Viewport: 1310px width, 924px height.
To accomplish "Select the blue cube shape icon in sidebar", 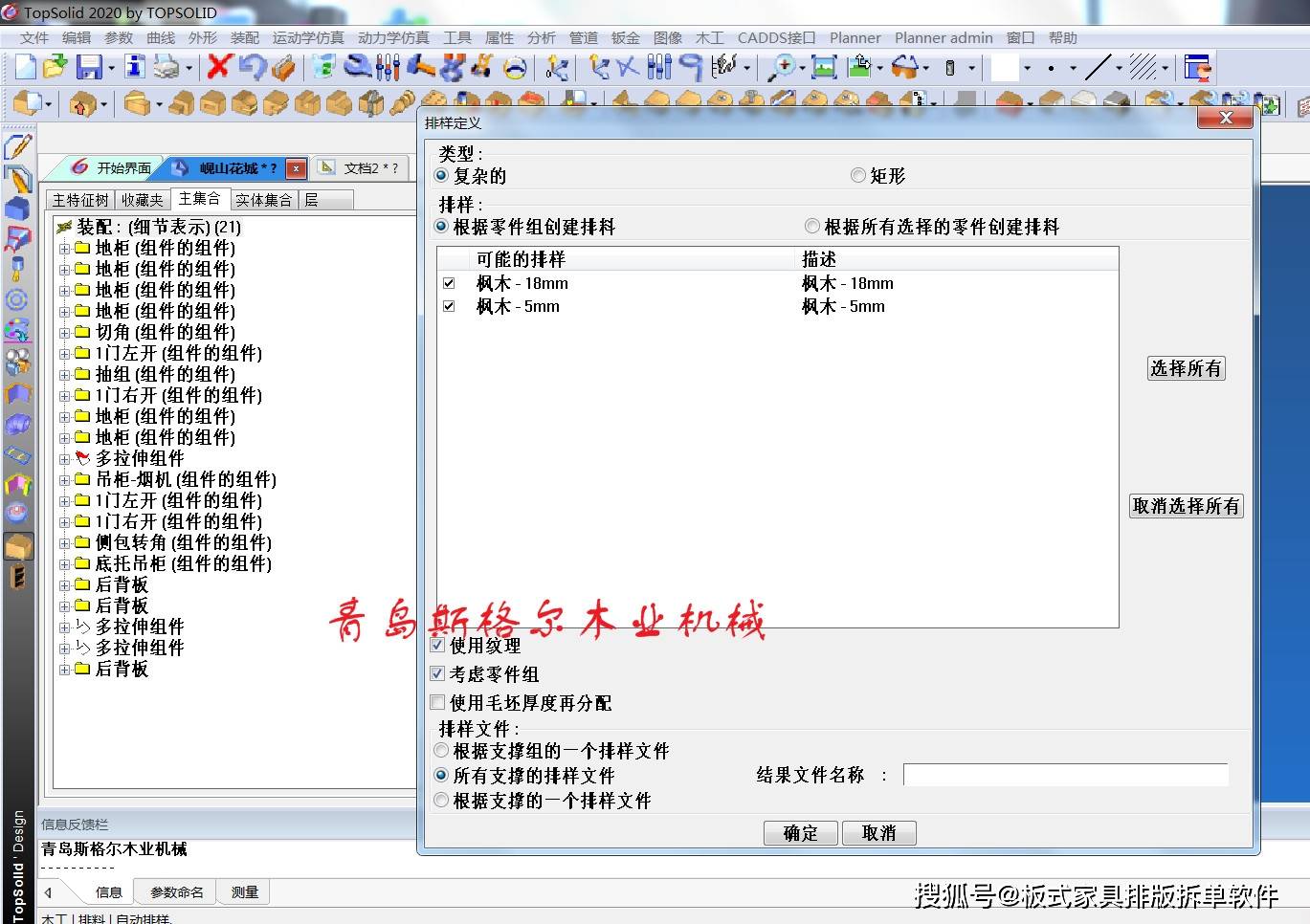I will (18, 209).
